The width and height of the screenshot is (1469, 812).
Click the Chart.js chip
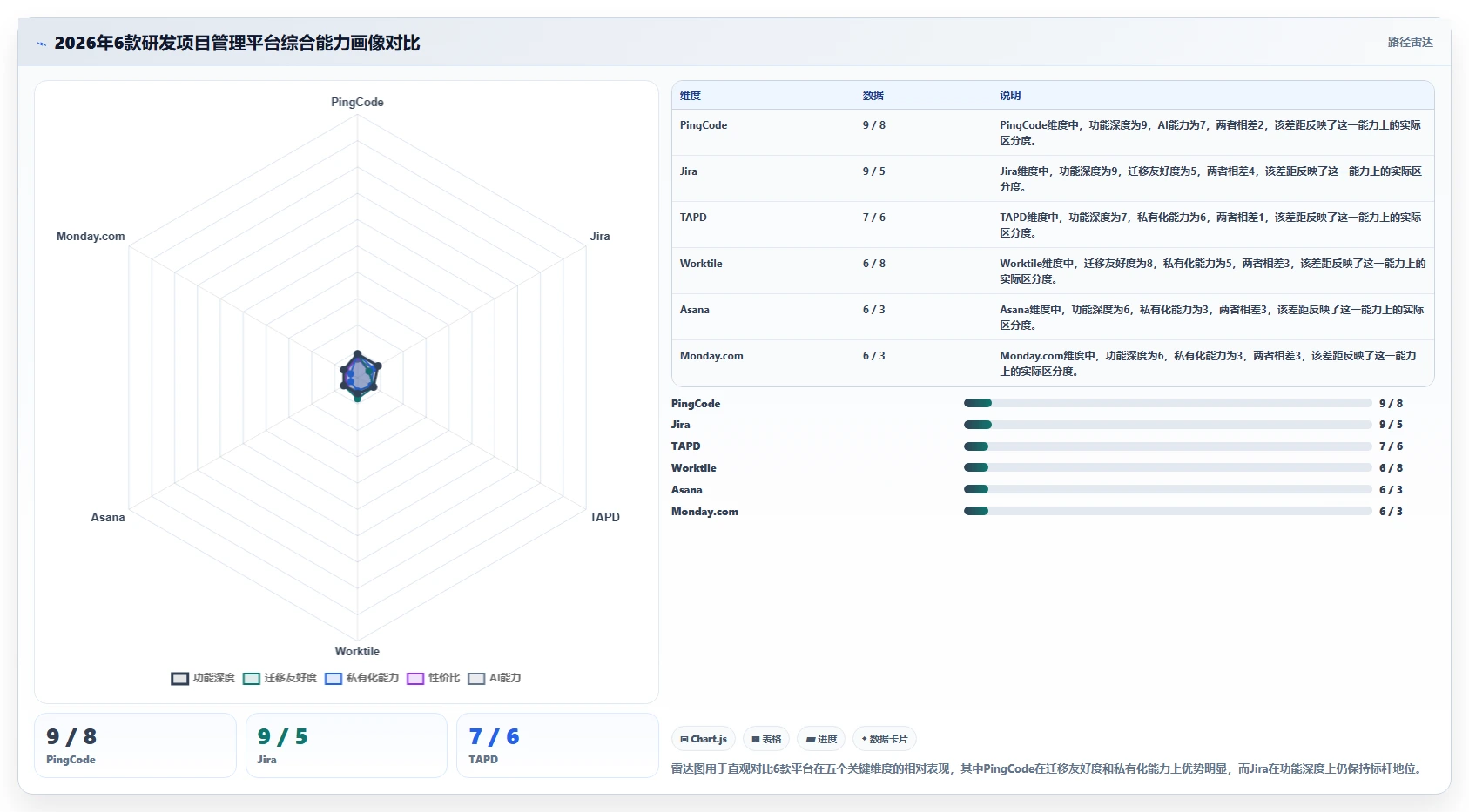click(704, 739)
